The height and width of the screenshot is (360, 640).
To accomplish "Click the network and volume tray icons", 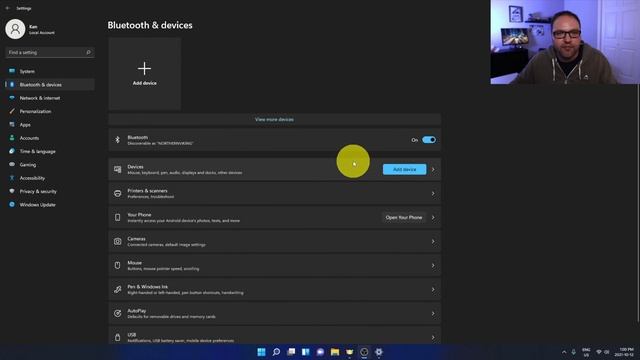I will pos(602,352).
